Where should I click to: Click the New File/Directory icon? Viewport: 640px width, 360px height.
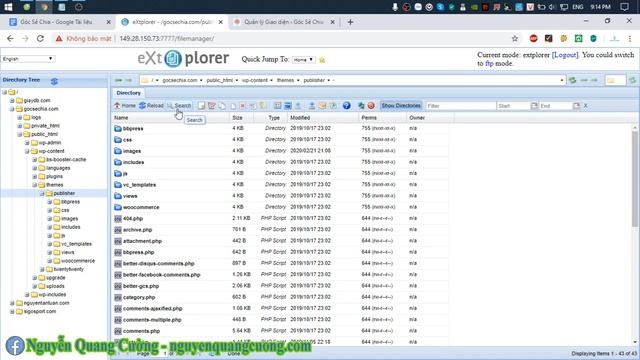coord(202,106)
